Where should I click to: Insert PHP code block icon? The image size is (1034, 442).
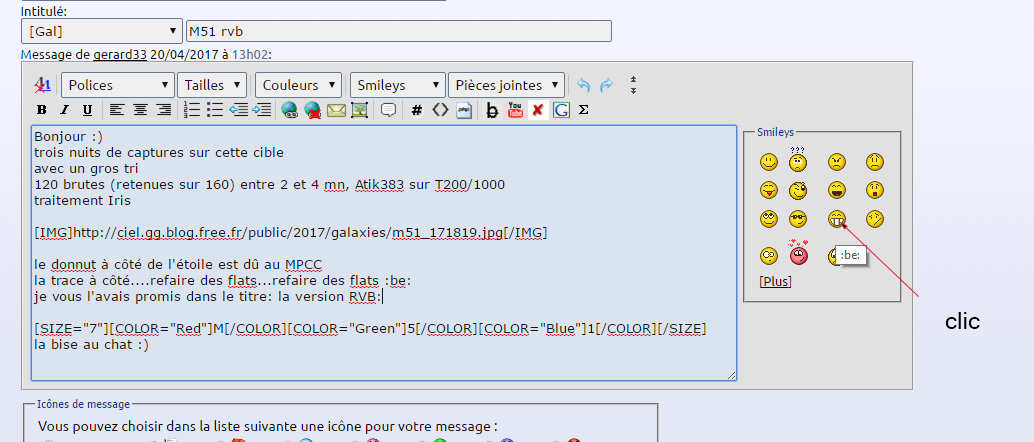tap(464, 110)
